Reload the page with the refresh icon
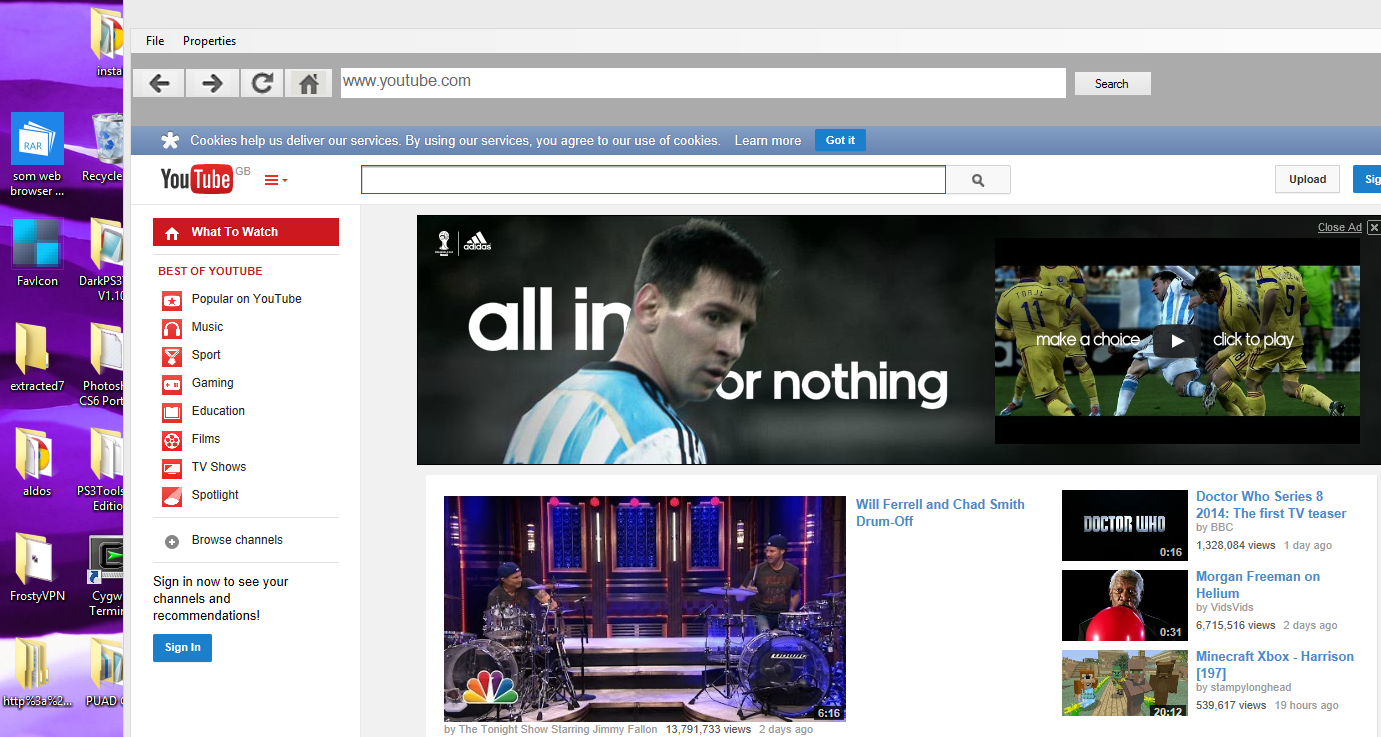Viewport: 1381px width, 737px height. [x=262, y=83]
